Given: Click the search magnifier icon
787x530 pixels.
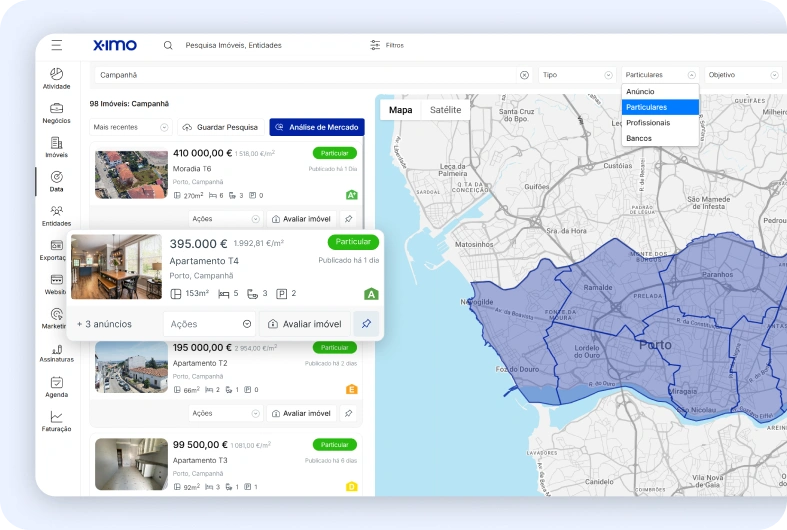Looking at the screenshot, I should [168, 45].
